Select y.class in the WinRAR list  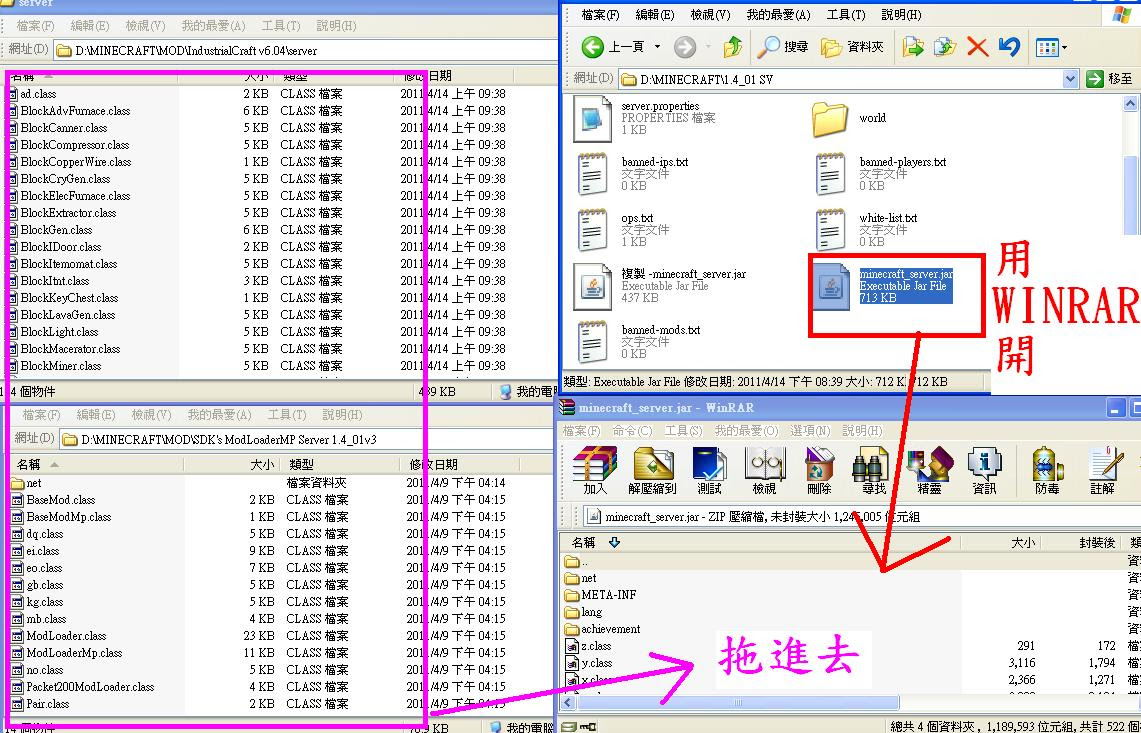coord(589,663)
